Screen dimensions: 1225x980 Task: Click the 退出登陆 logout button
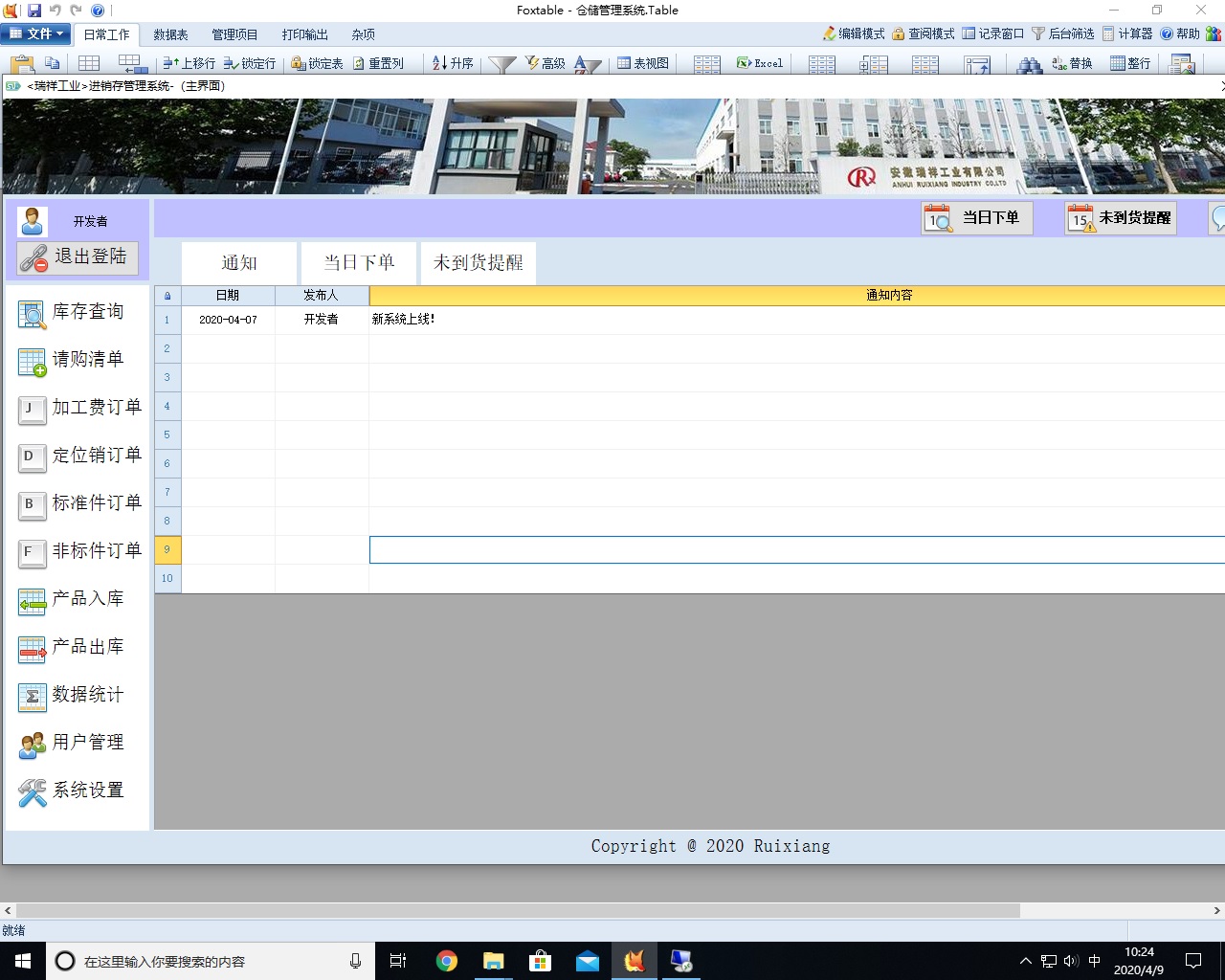pyautogui.click(x=78, y=257)
